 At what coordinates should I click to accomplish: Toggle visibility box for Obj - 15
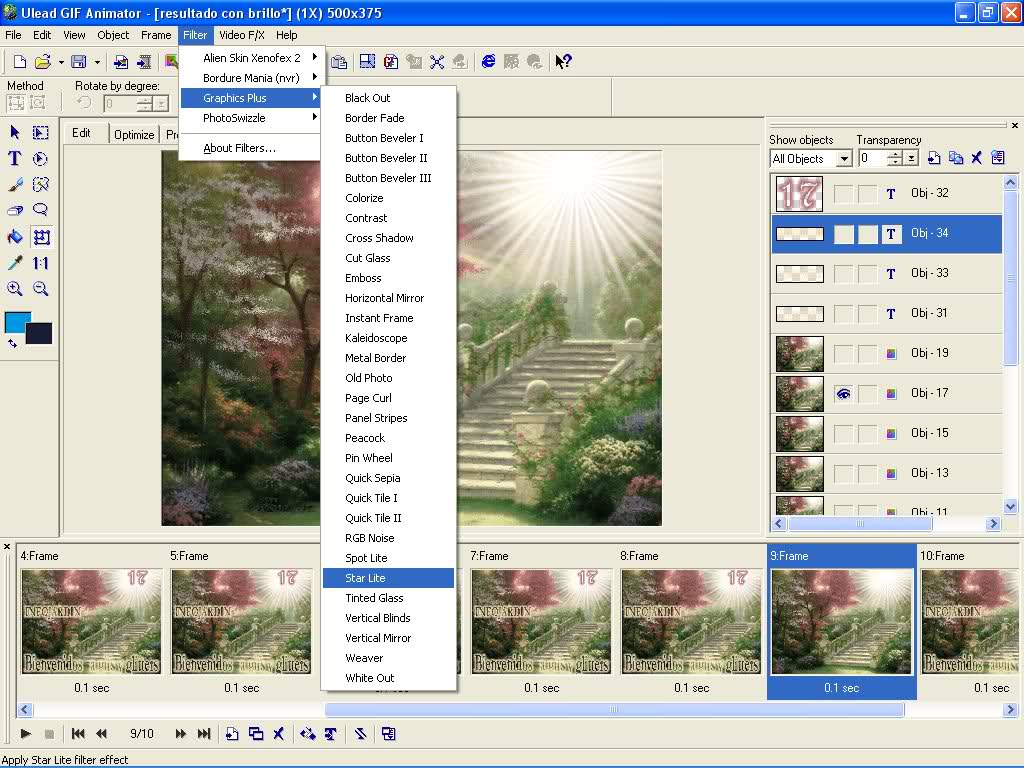click(844, 434)
